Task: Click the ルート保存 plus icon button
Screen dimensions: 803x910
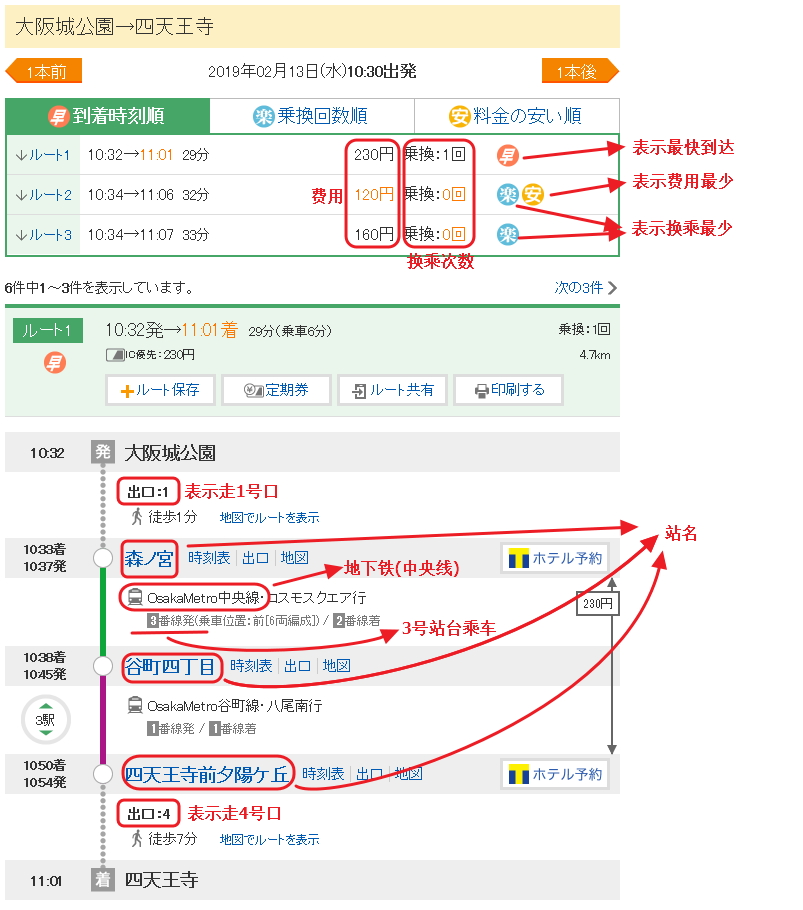Action: pyautogui.click(x=160, y=390)
